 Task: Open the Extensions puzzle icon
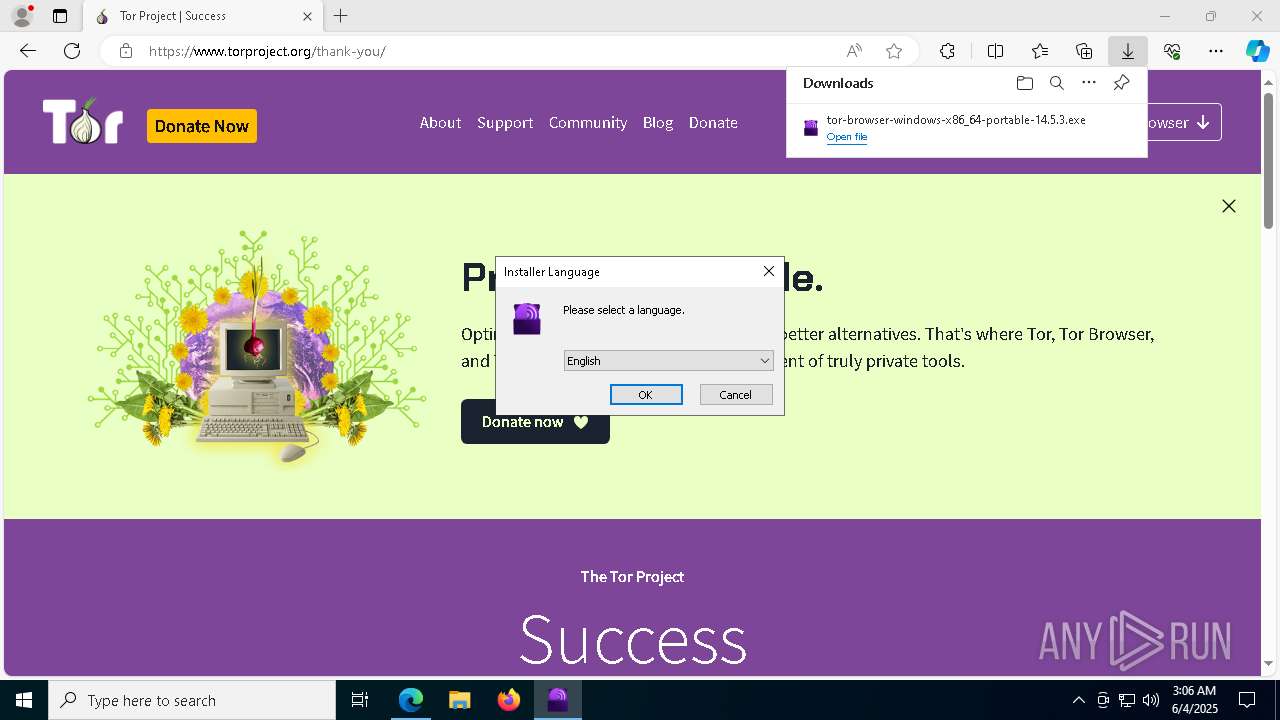[947, 51]
